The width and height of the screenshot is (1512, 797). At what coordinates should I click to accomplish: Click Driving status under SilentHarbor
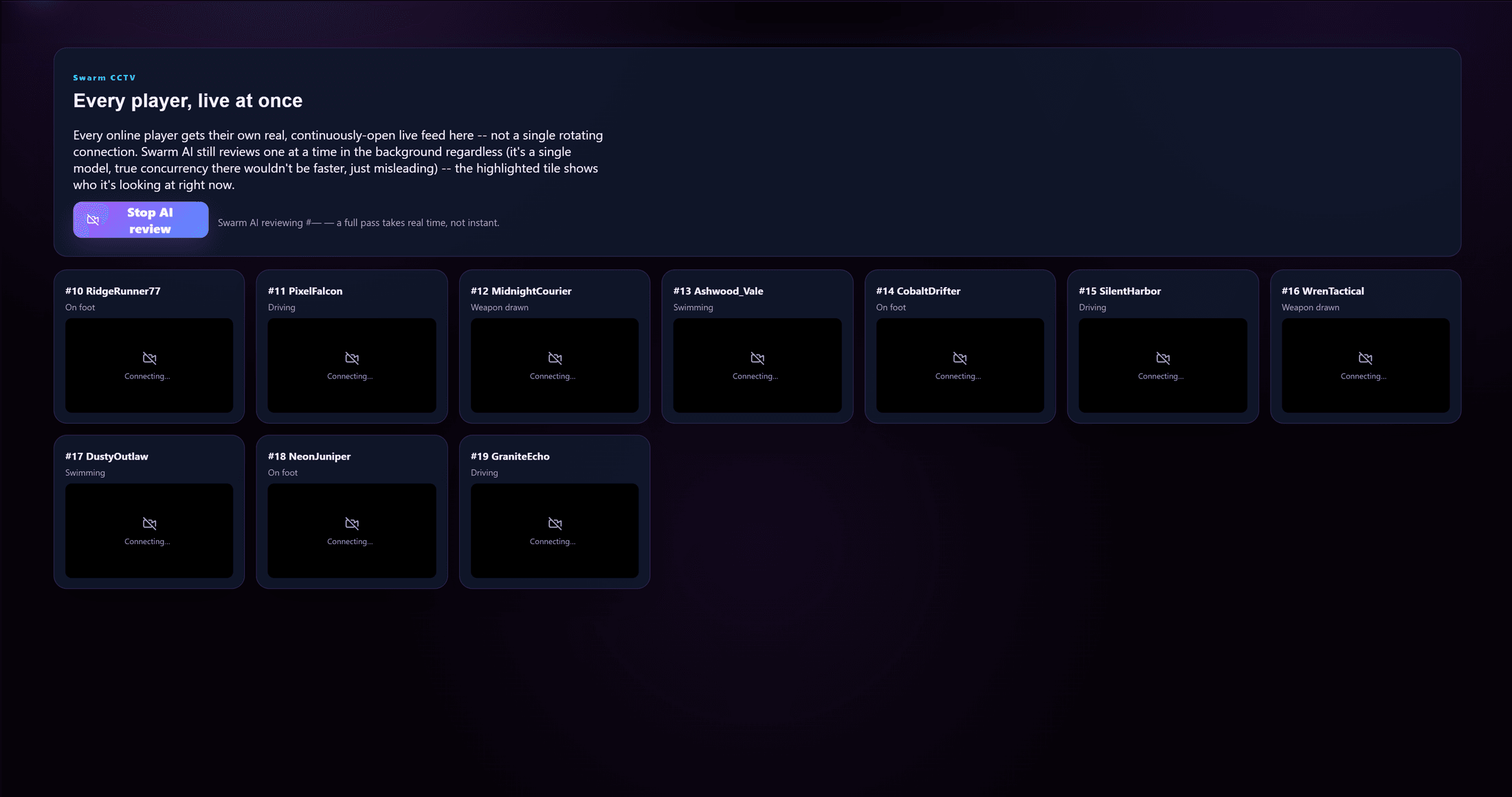[x=1093, y=308]
